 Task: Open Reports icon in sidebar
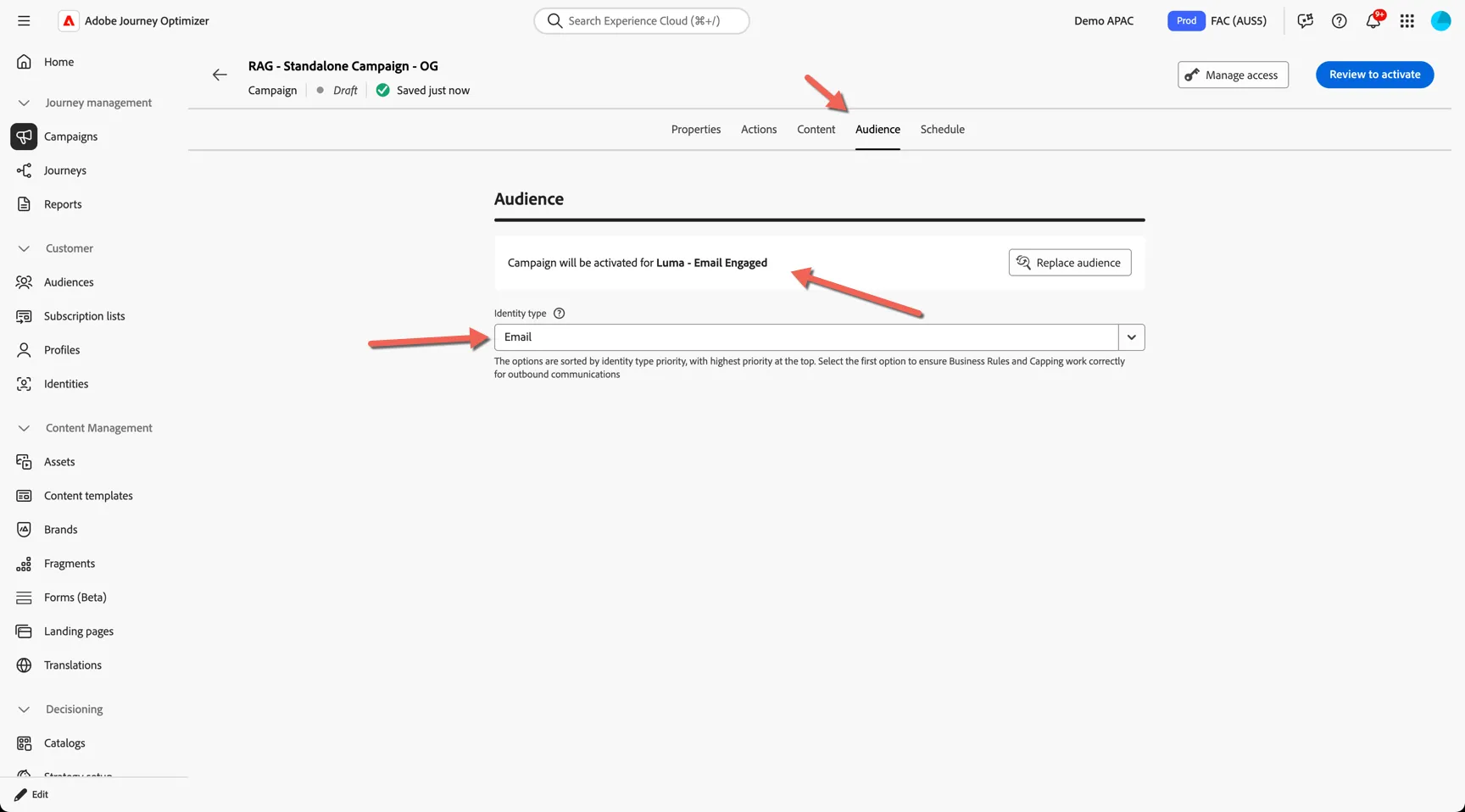point(24,204)
